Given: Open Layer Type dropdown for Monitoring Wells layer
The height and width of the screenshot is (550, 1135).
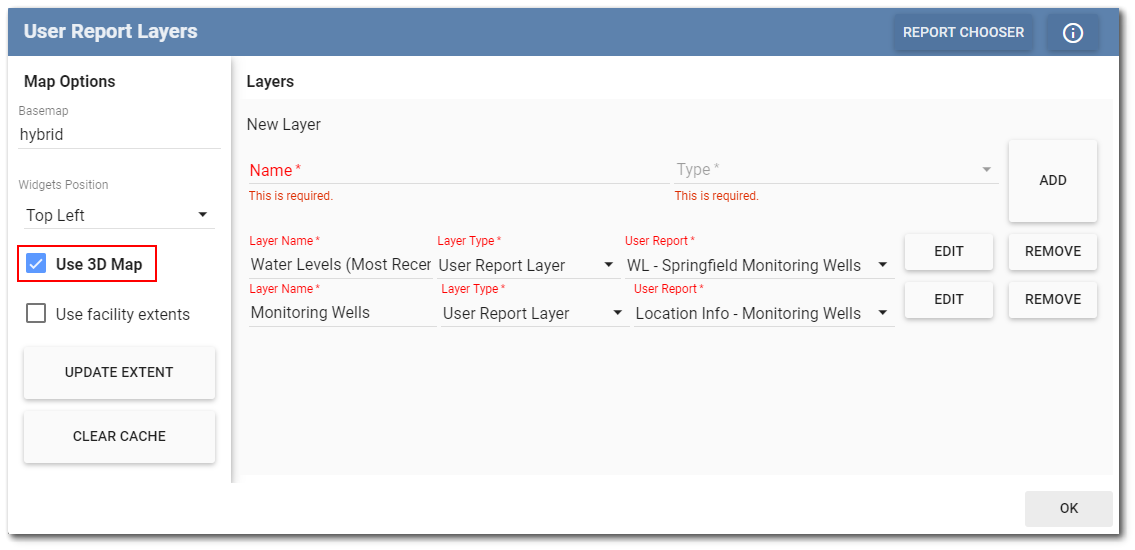Looking at the screenshot, I should click(x=534, y=313).
